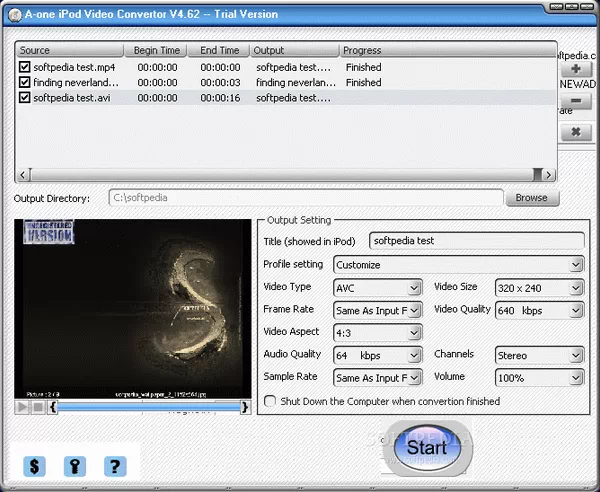Viewport: 600px width, 492px height.
Task: Click the Start conversion button
Action: [x=427, y=447]
